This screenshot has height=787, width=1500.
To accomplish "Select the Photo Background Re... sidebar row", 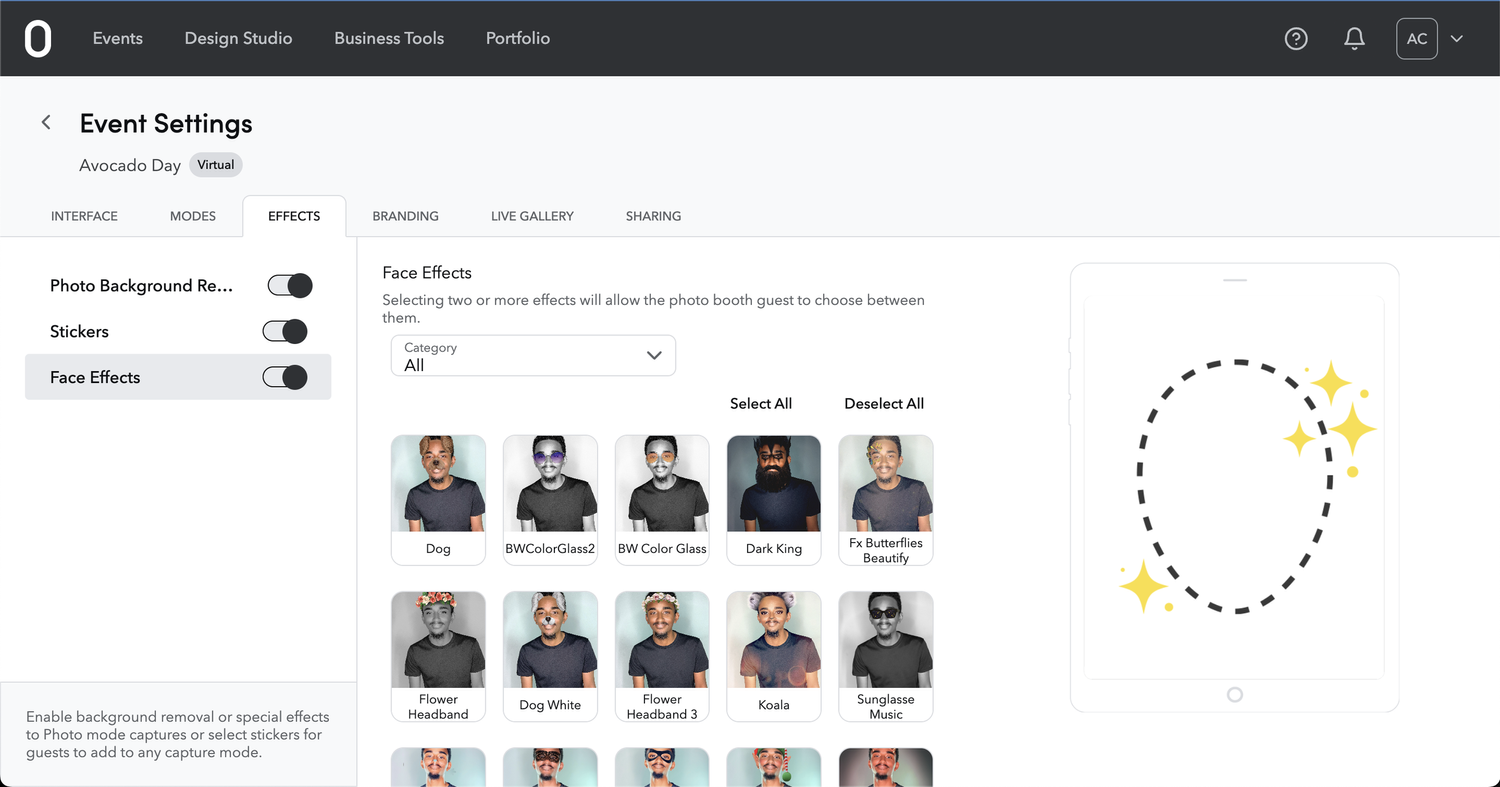I will (178, 286).
